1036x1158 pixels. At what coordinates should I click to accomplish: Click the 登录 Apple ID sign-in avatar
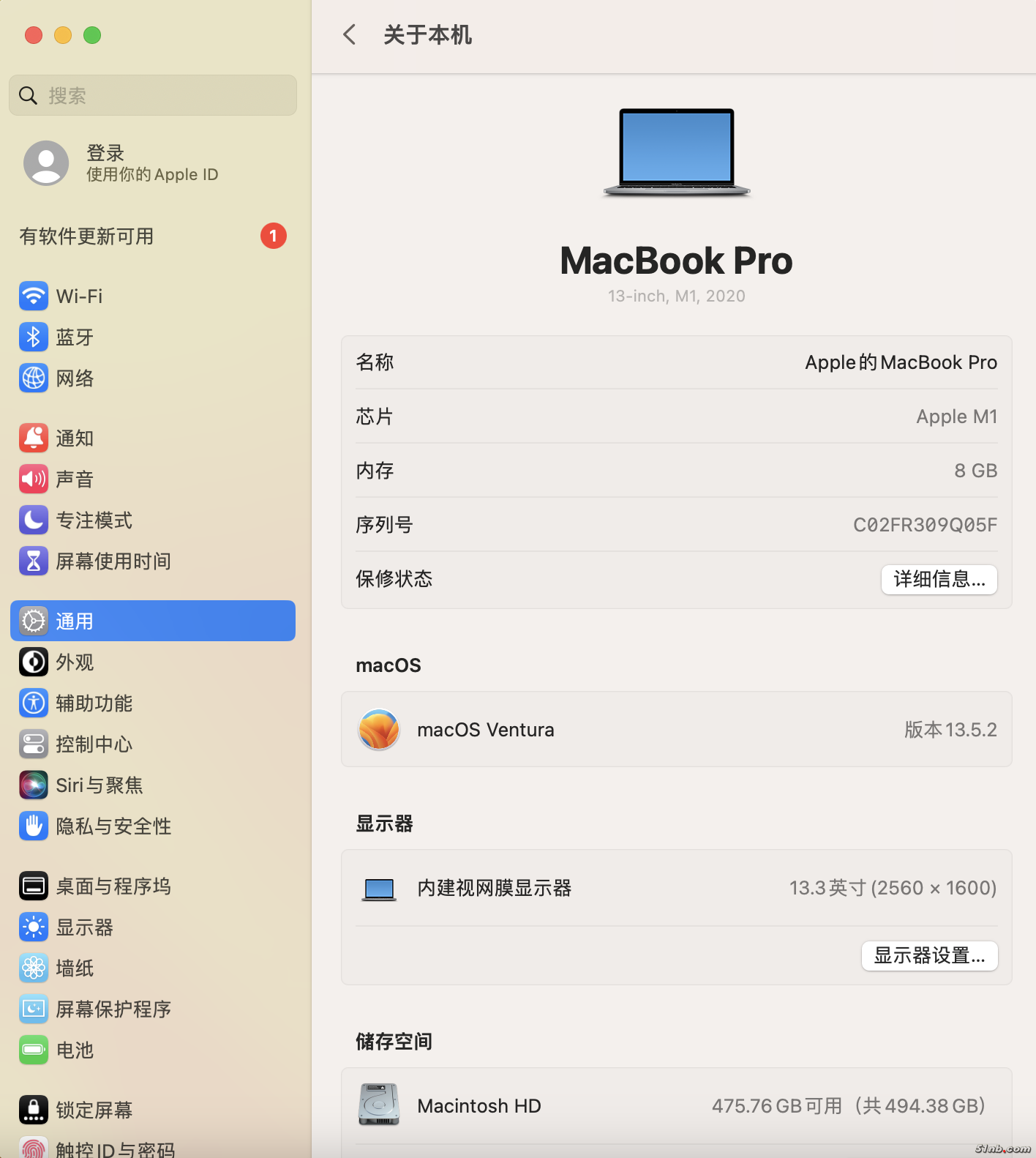pyautogui.click(x=46, y=163)
